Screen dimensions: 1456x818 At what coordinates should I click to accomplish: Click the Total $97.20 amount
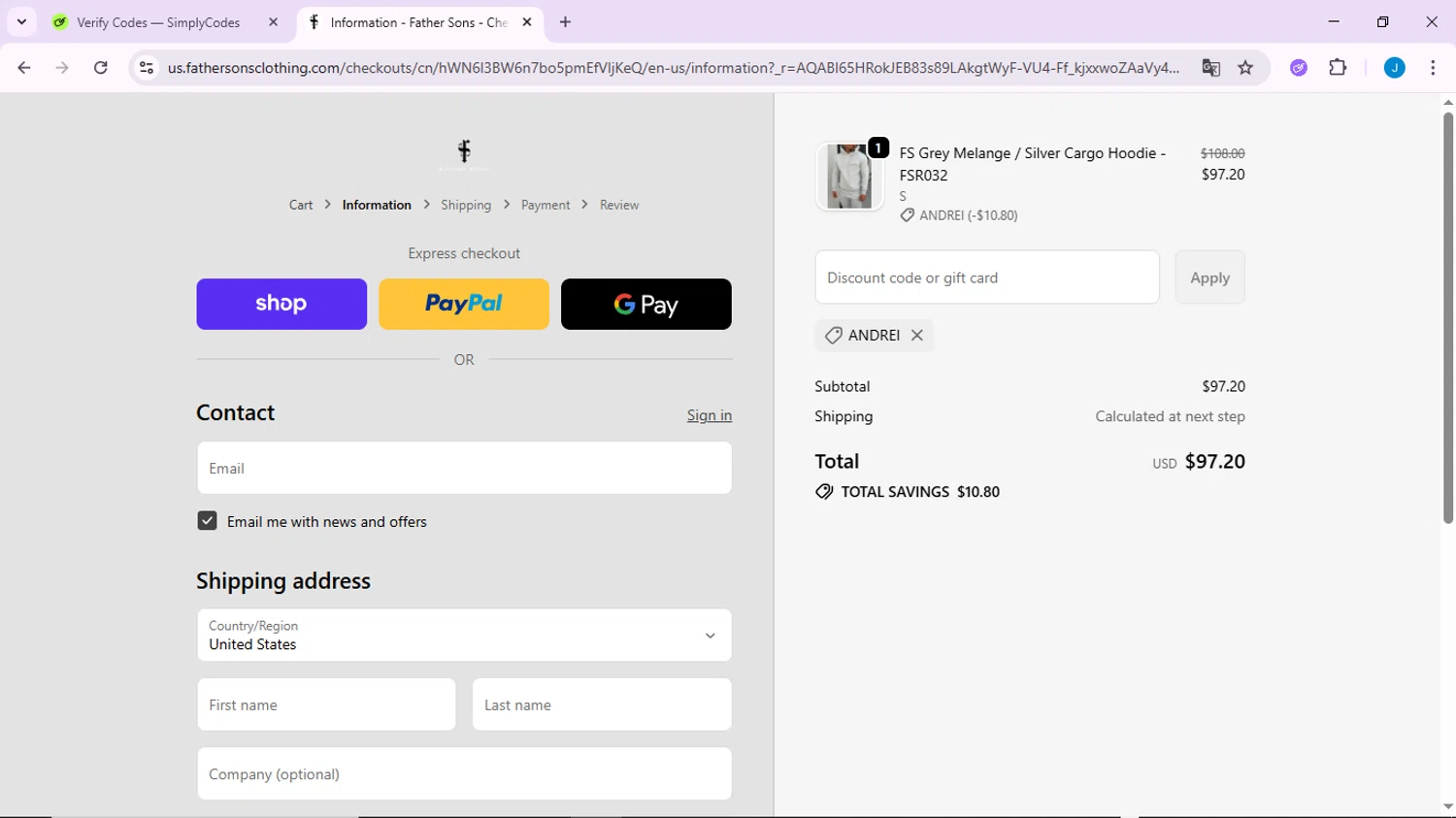[x=1214, y=462]
